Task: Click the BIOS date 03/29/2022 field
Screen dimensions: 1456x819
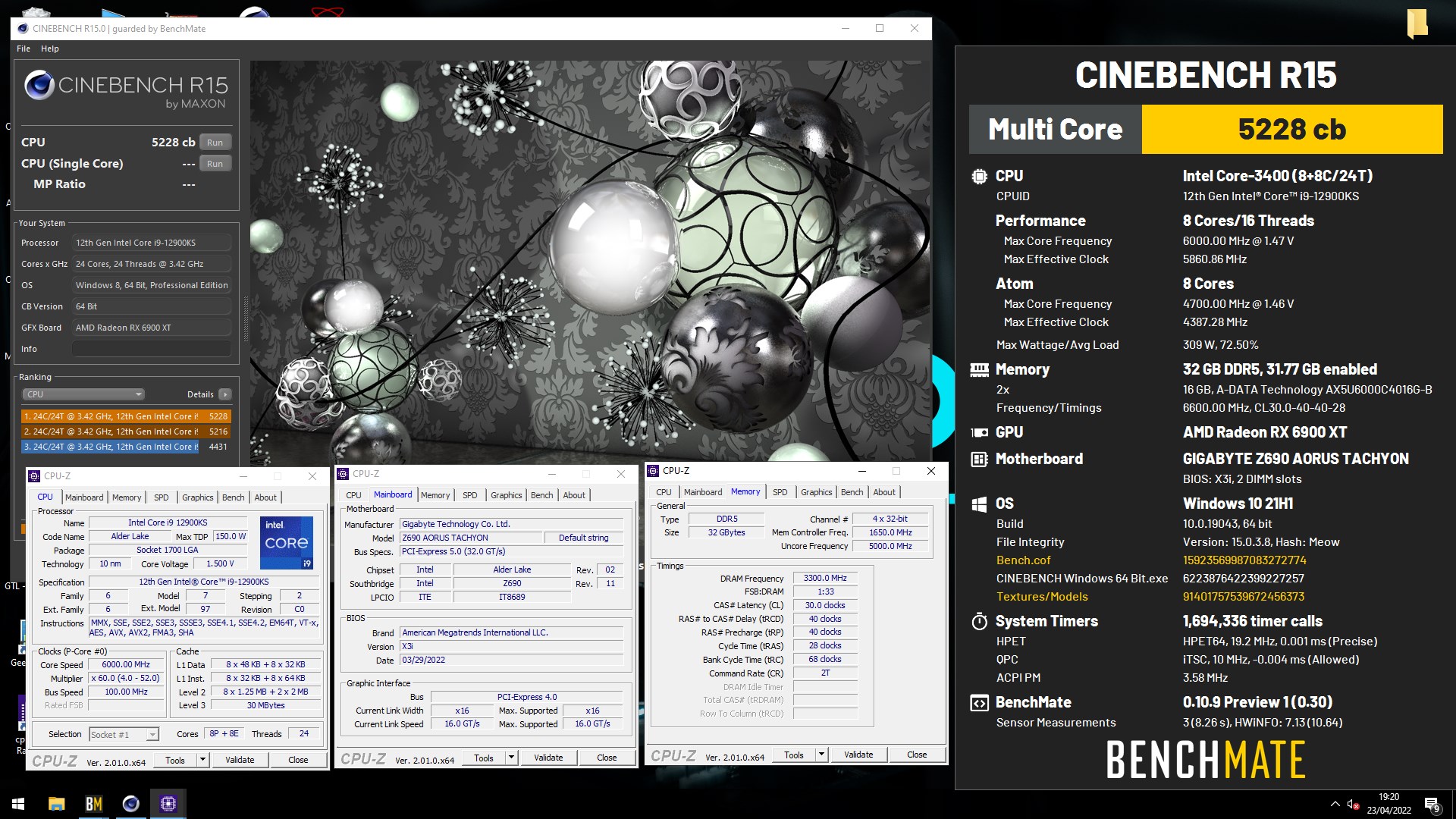Action: click(x=512, y=660)
